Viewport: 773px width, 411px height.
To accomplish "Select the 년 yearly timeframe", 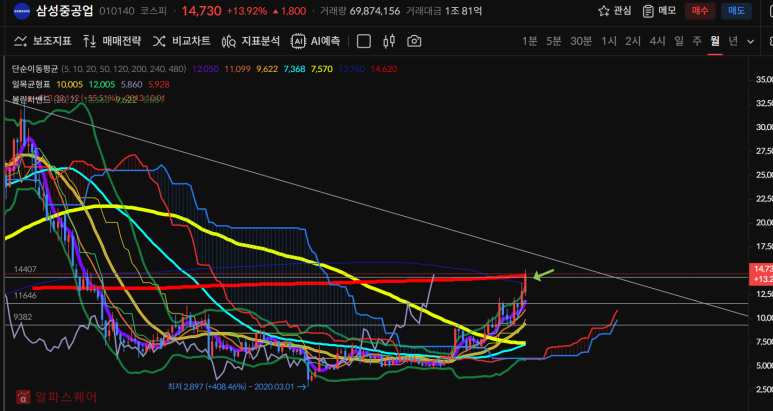I will [x=733, y=41].
